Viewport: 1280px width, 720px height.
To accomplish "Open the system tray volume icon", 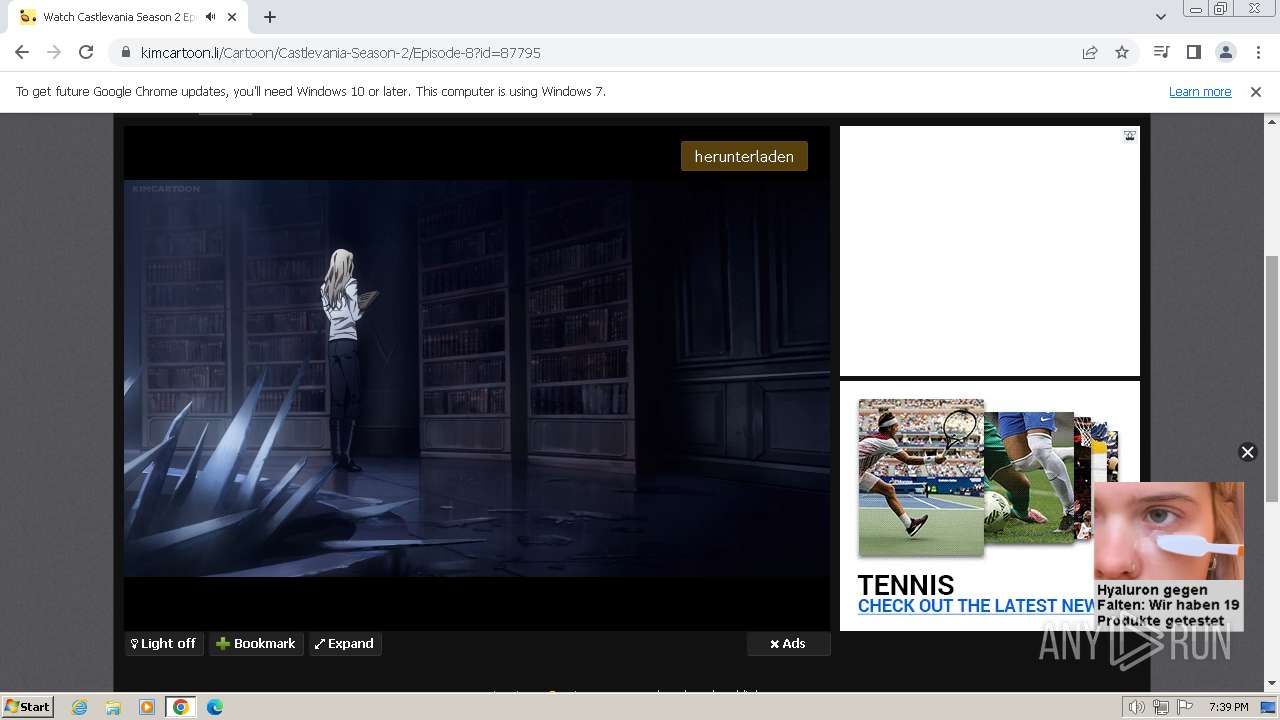I will 1137,707.
